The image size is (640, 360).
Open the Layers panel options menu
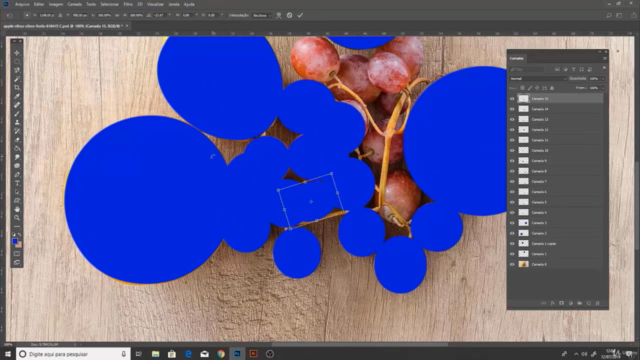[x=604, y=58]
